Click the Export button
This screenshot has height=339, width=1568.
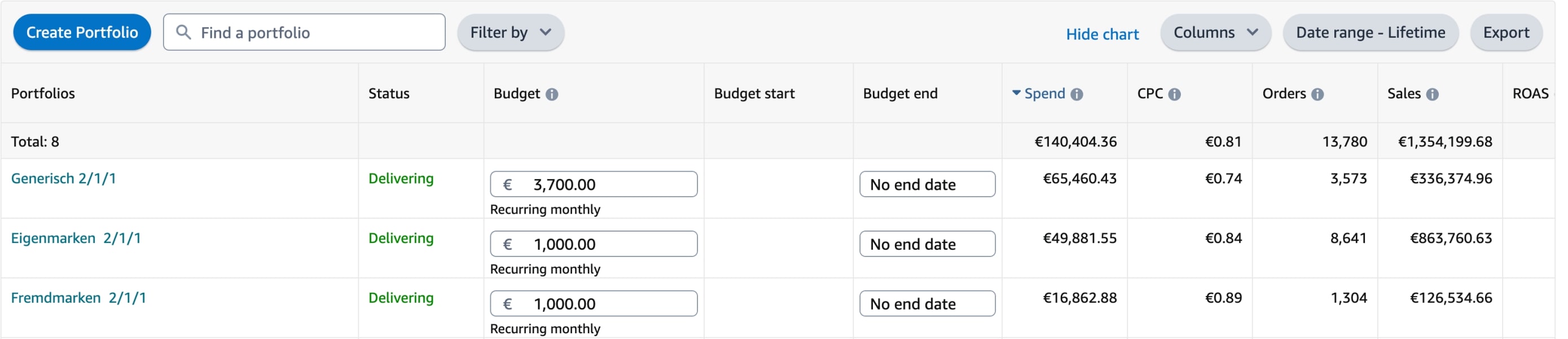coord(1506,32)
